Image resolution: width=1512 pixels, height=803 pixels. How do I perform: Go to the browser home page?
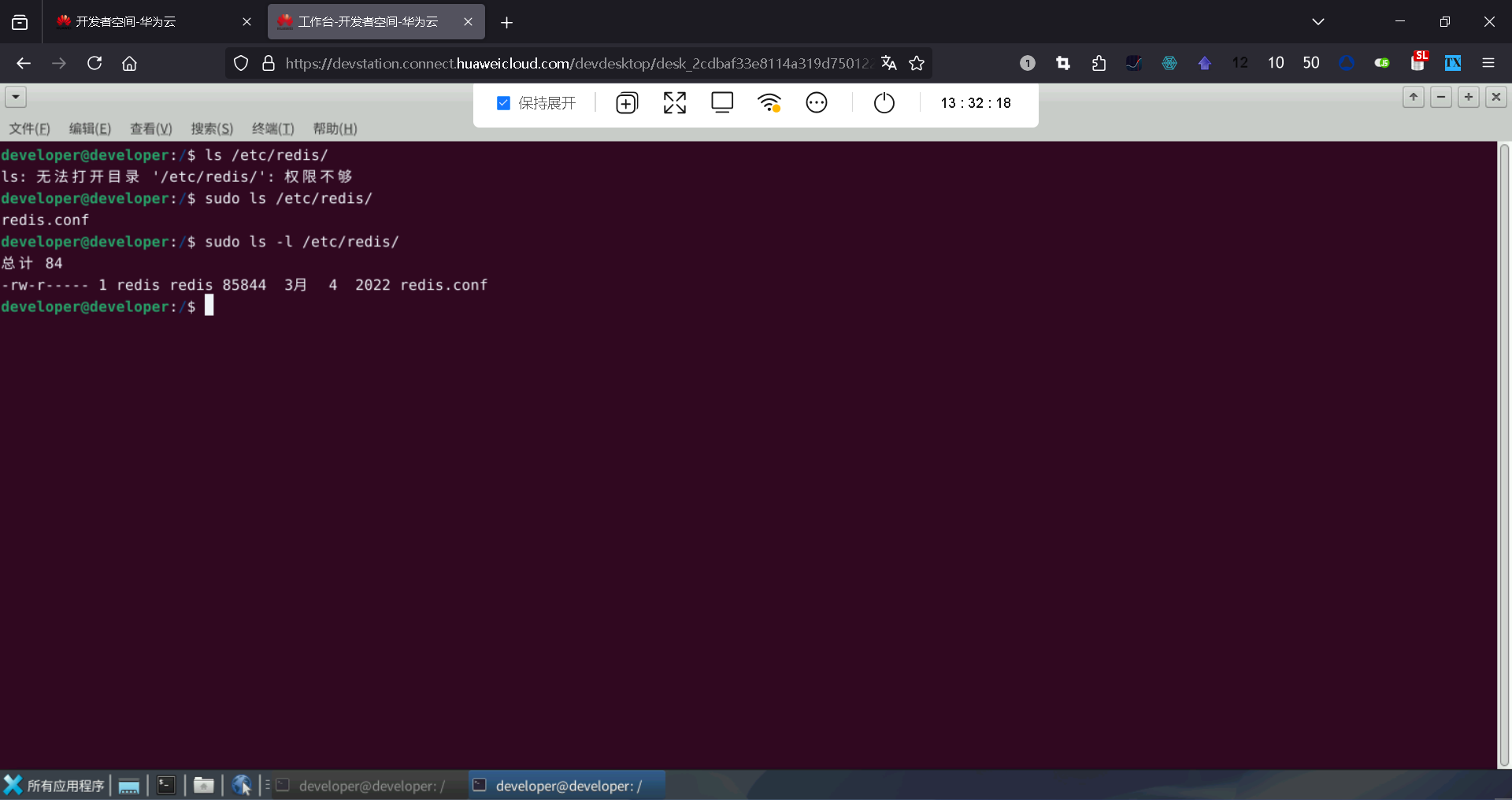pos(129,63)
